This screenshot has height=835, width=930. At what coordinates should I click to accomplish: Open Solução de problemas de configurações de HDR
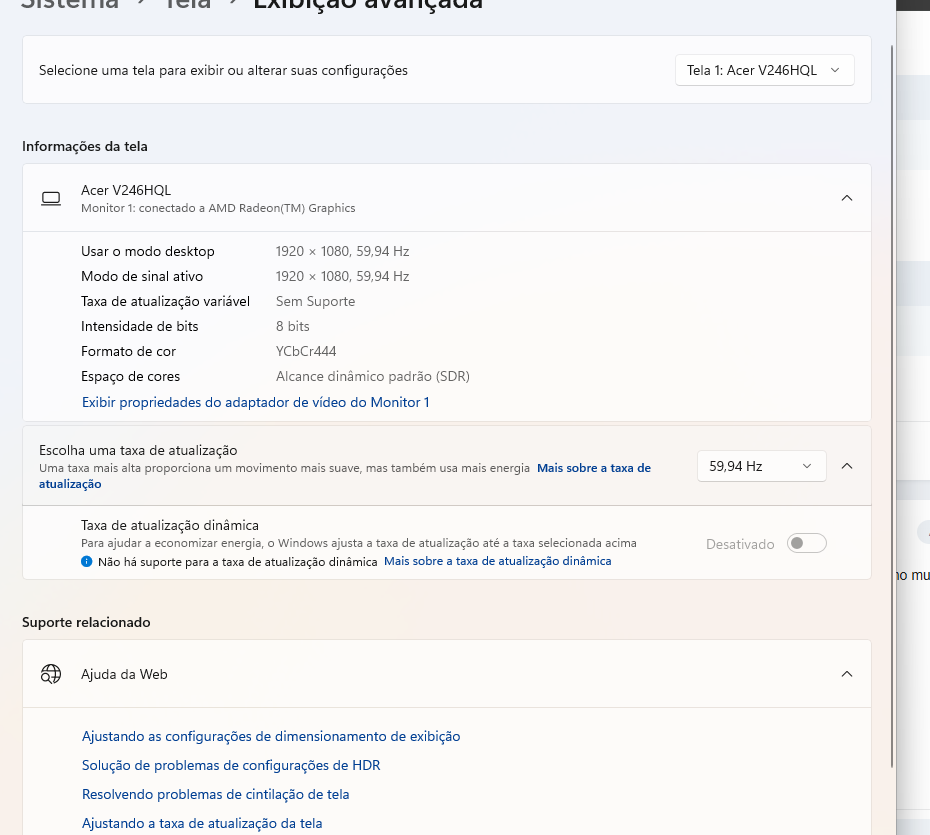[231, 765]
